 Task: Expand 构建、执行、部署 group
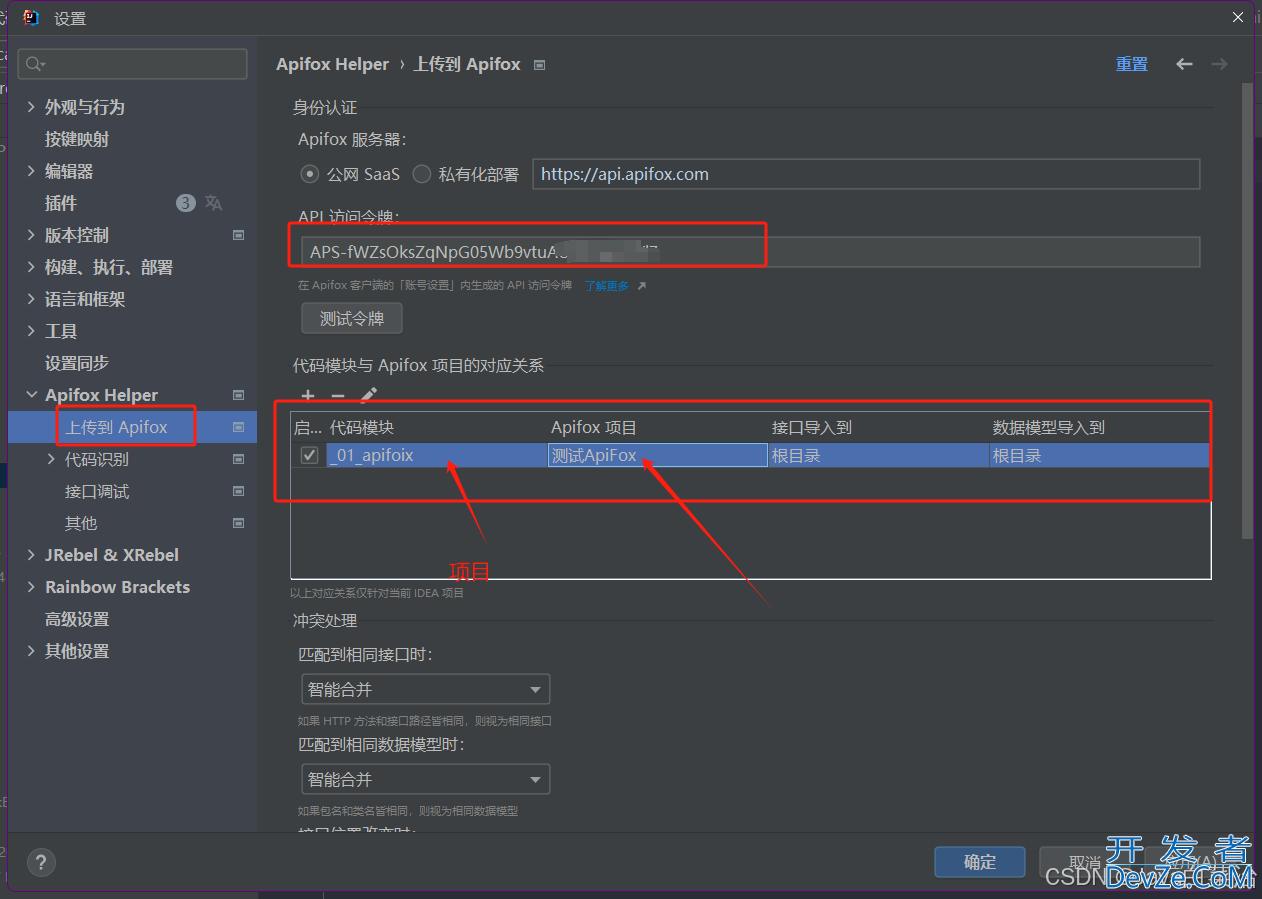tap(31, 267)
